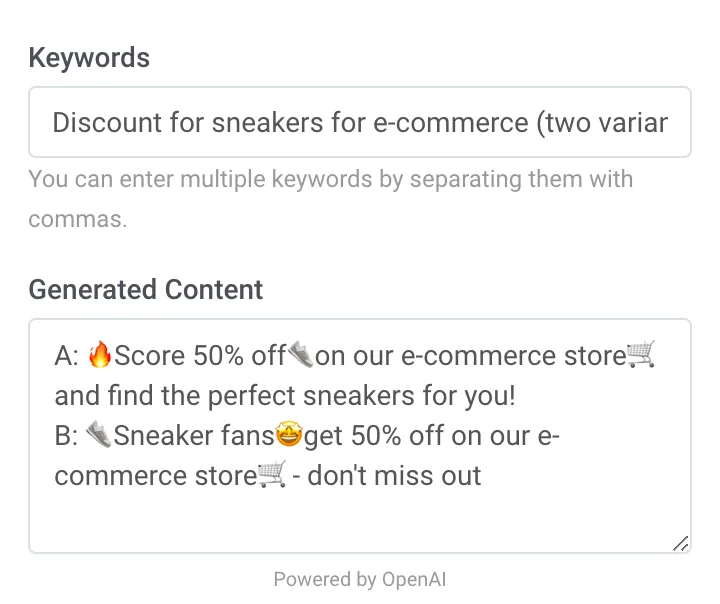
Task: Click the star-eyes emoji after "Sneaker fans"
Action: pos(290,435)
